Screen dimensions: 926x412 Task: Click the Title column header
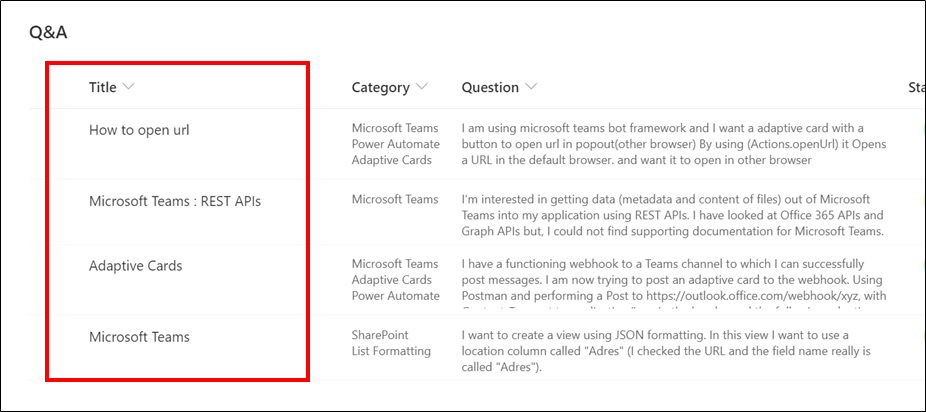point(103,87)
